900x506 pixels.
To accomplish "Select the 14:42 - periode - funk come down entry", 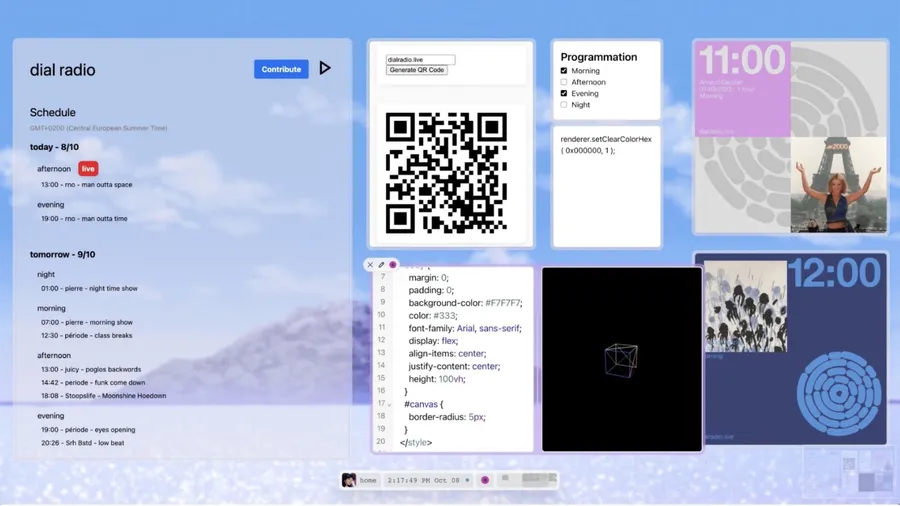I will point(93,383).
